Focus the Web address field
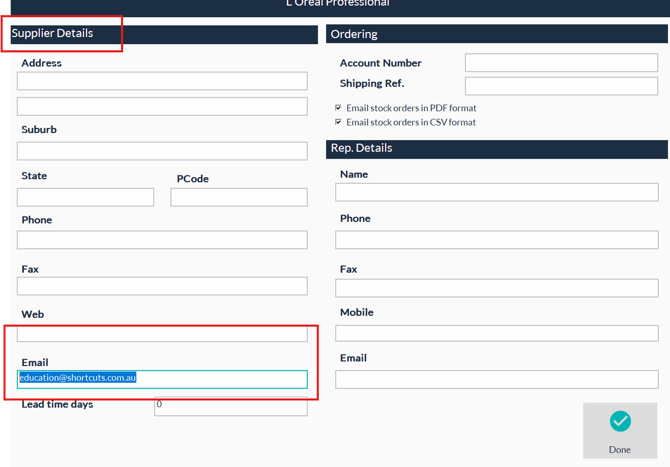670x467 pixels. click(x=162, y=333)
